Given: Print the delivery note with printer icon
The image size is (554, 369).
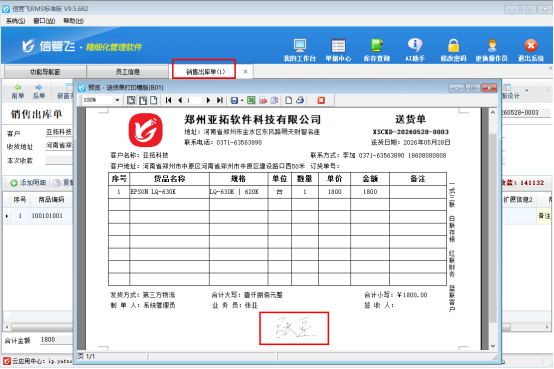Looking at the screenshot, I should click(x=300, y=100).
